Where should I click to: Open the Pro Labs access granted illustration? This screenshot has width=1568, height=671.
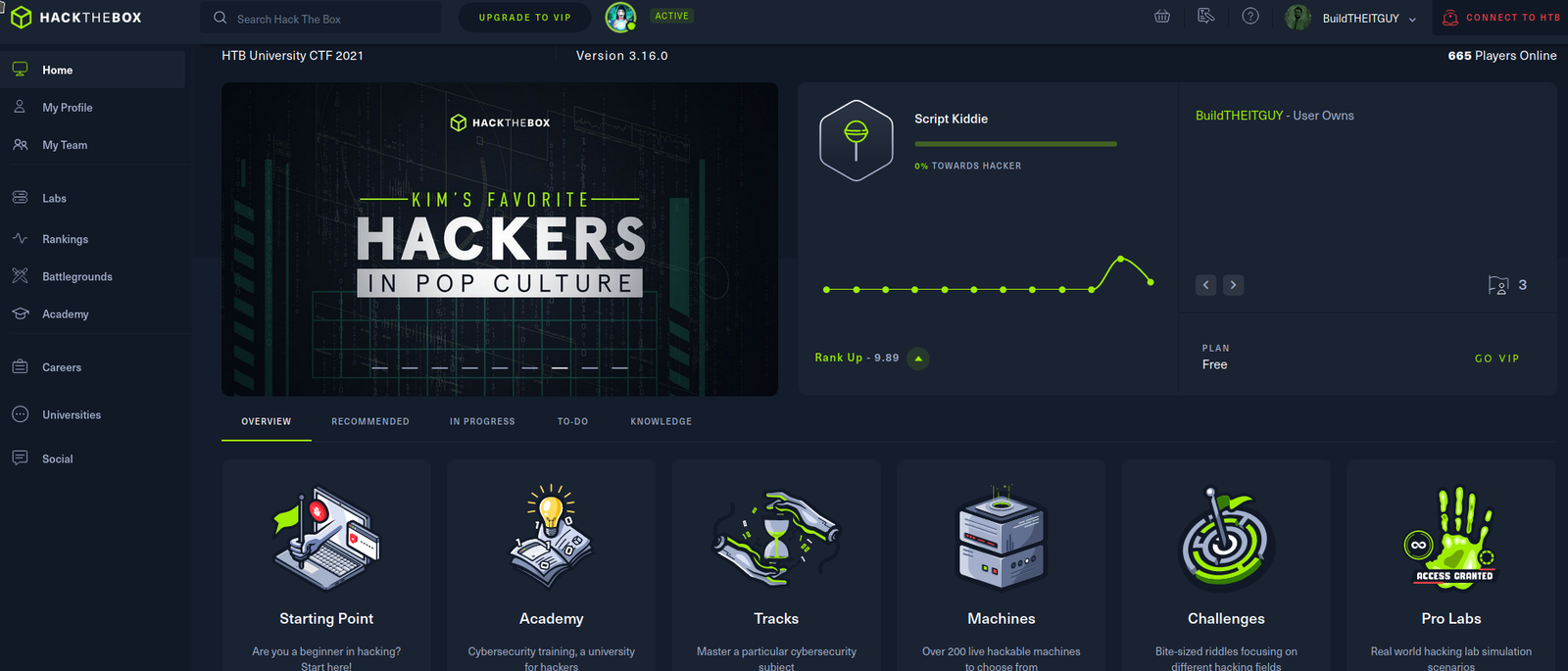(1451, 537)
